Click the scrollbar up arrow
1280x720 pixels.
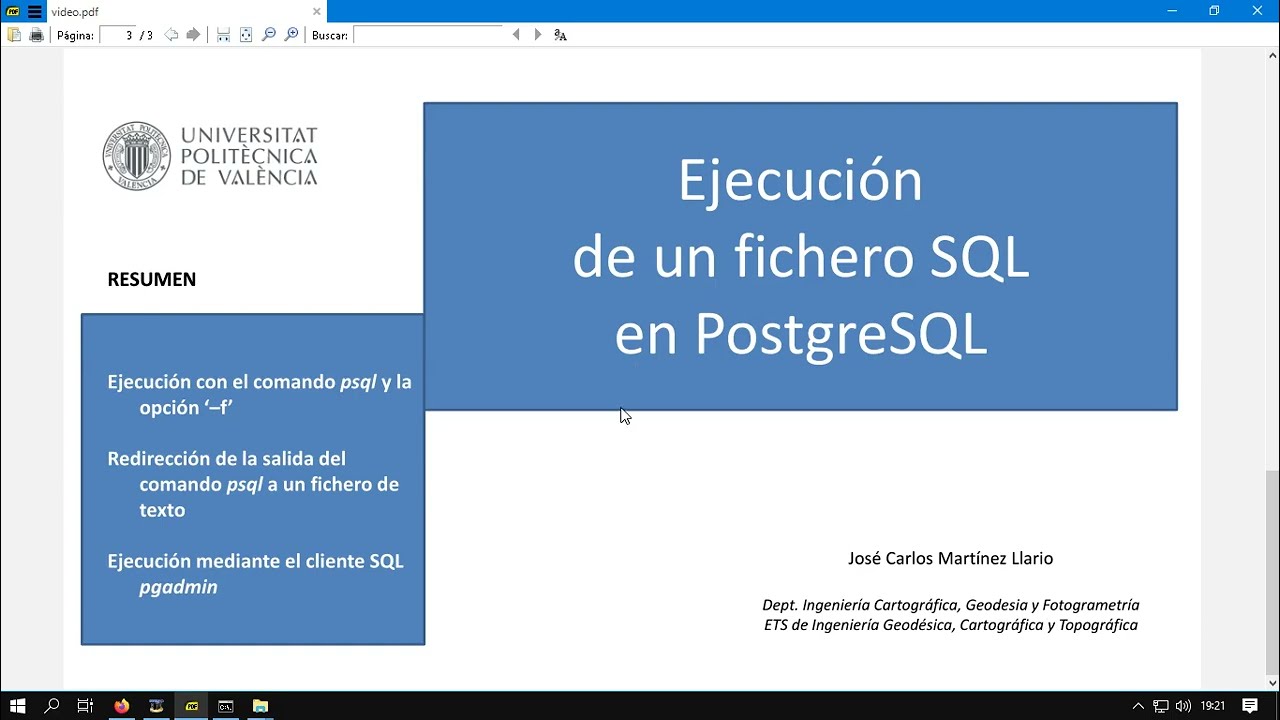pyautogui.click(x=1272, y=55)
